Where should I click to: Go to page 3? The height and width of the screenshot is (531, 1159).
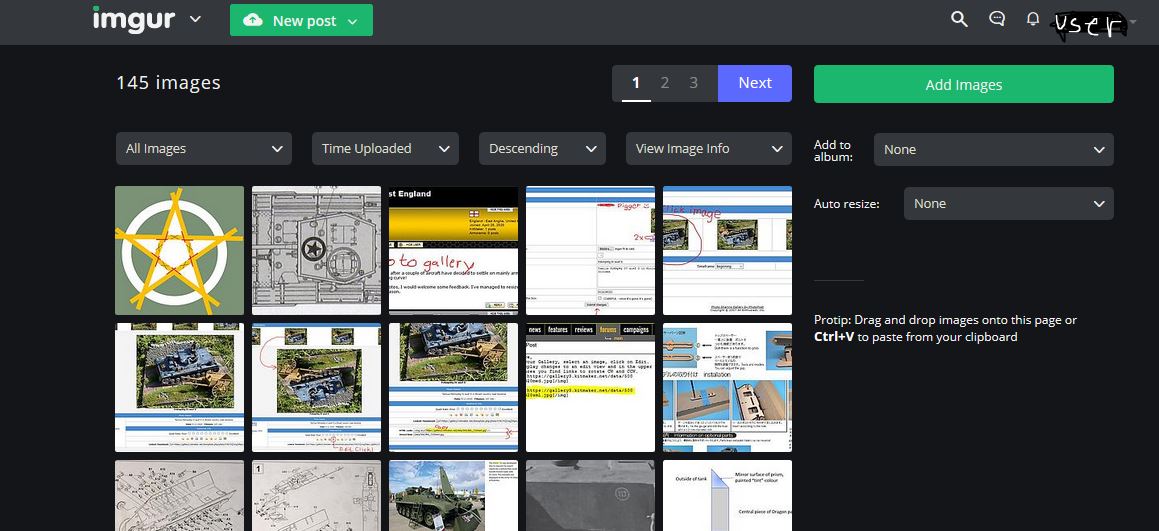[693, 83]
